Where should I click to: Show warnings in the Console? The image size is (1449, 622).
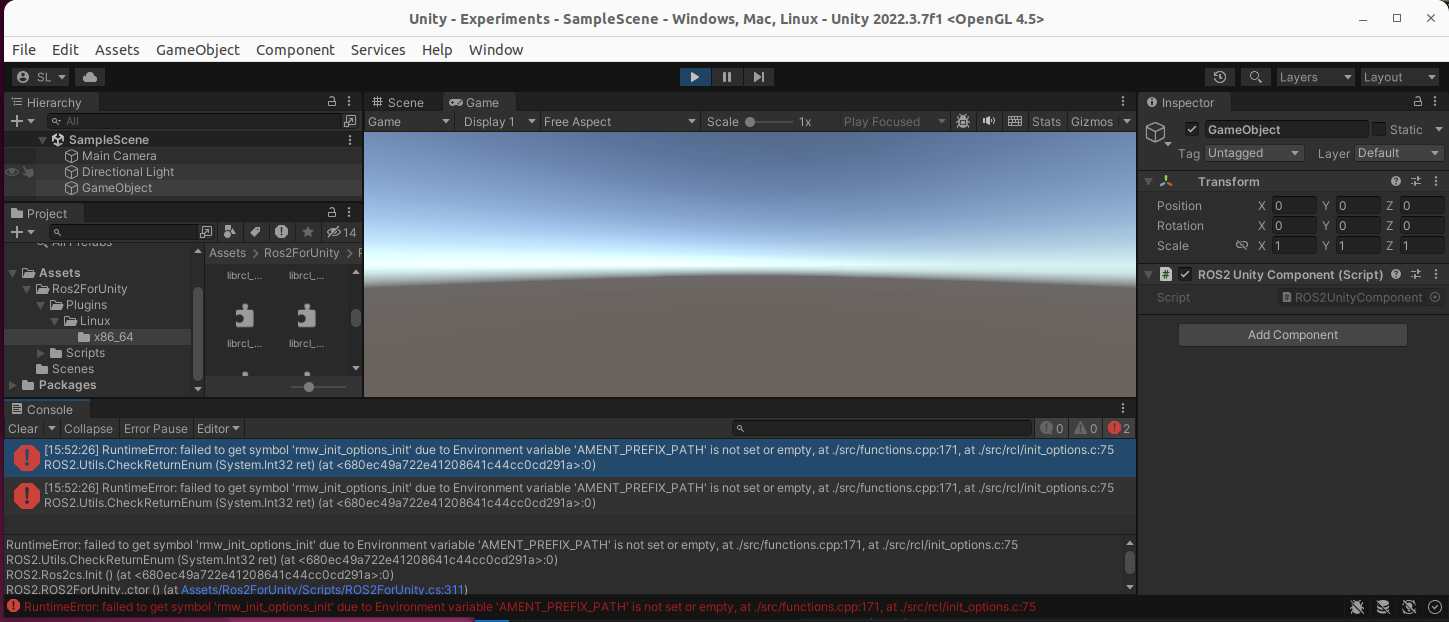pos(1084,428)
